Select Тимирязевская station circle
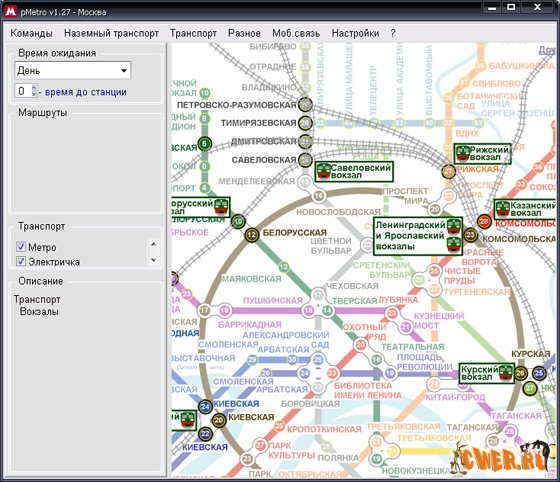 coord(305,123)
